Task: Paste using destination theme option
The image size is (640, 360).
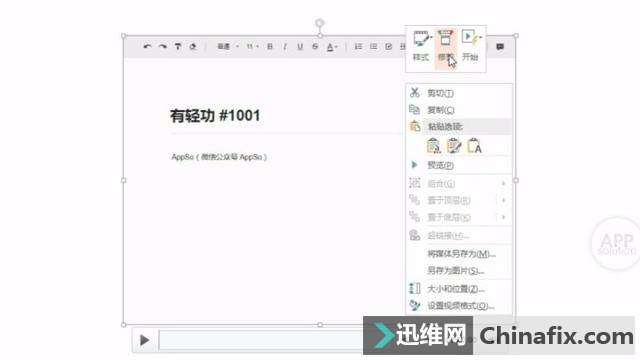Action: 434,146
